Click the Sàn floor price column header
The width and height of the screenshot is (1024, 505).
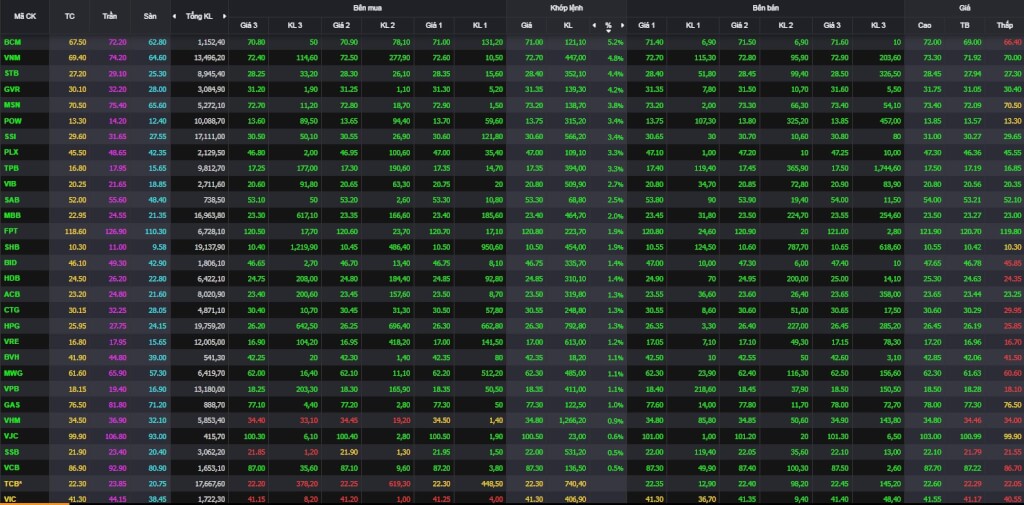tap(150, 16)
